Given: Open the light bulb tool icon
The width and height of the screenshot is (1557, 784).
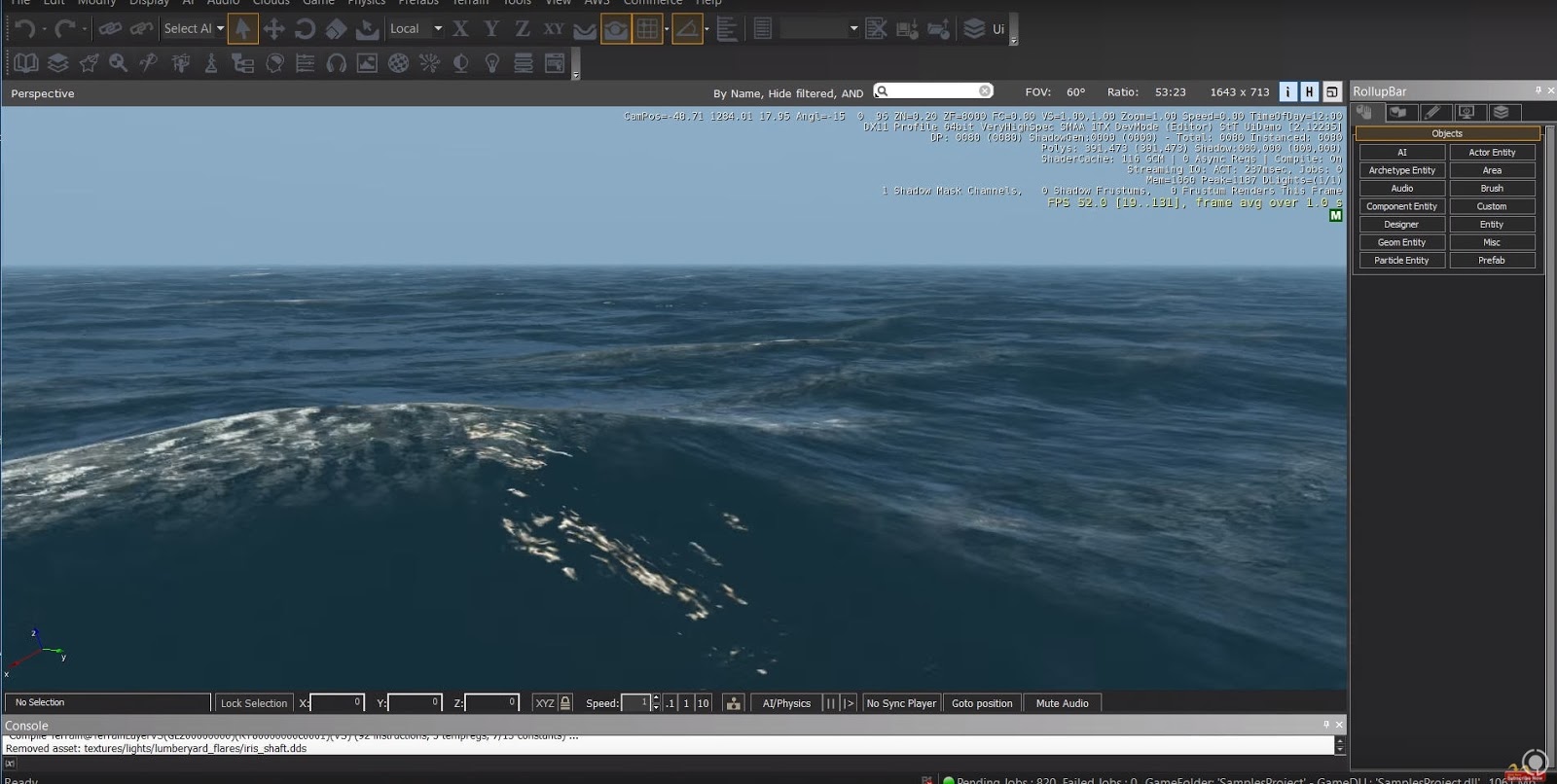Looking at the screenshot, I should click(x=492, y=64).
